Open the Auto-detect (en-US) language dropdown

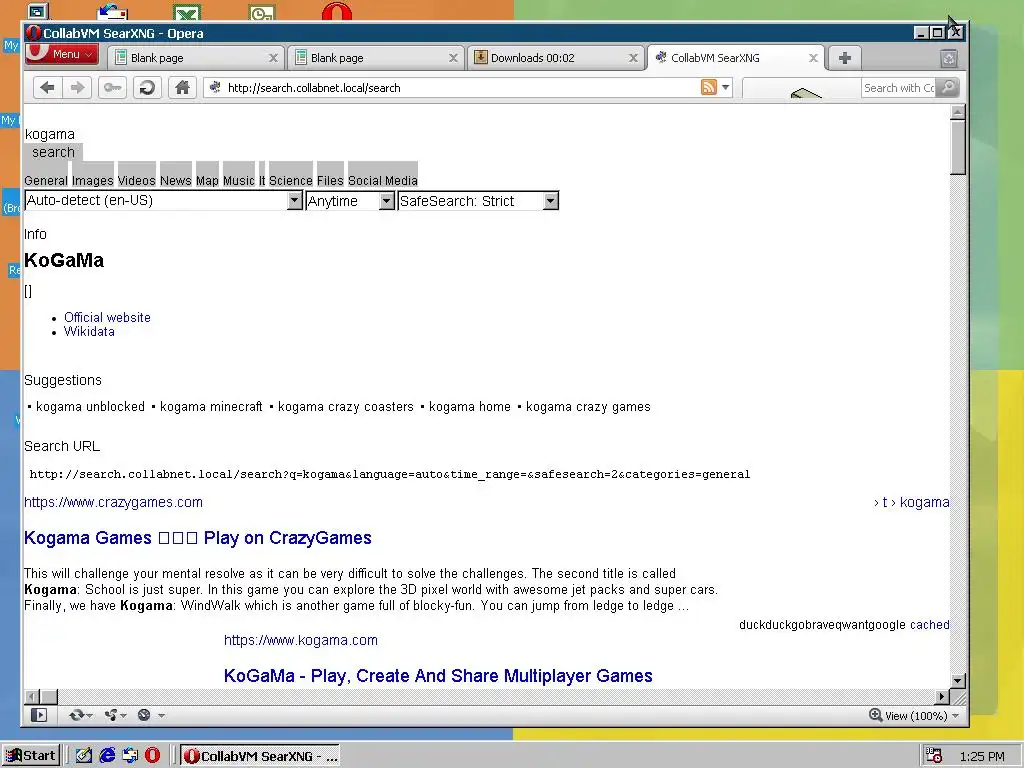(x=163, y=200)
